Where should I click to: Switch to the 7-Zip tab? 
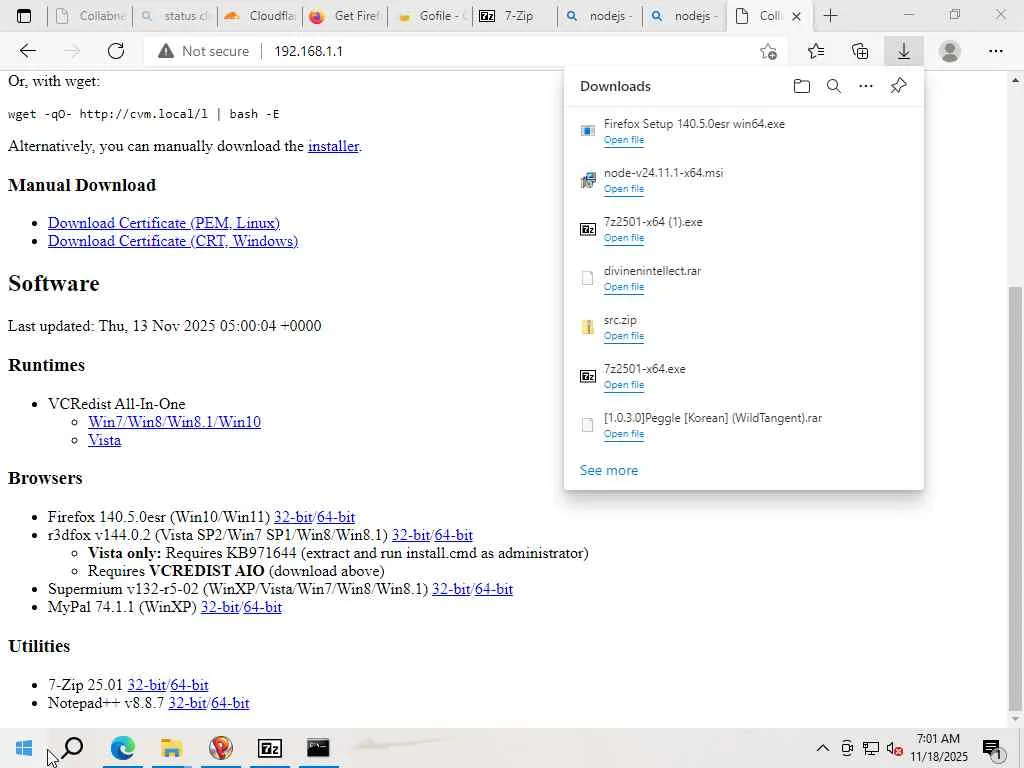(515, 16)
